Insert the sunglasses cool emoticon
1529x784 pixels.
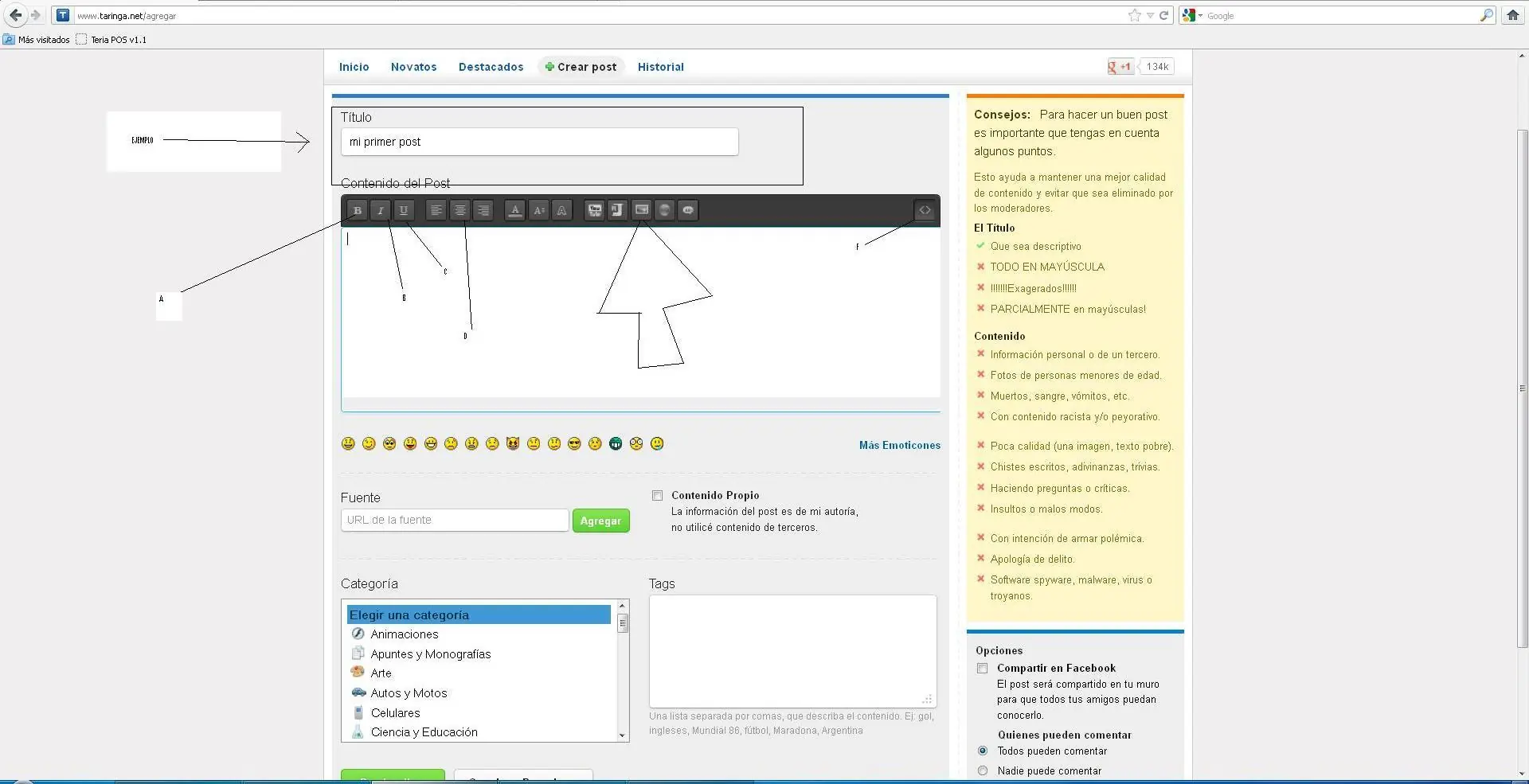click(x=574, y=444)
